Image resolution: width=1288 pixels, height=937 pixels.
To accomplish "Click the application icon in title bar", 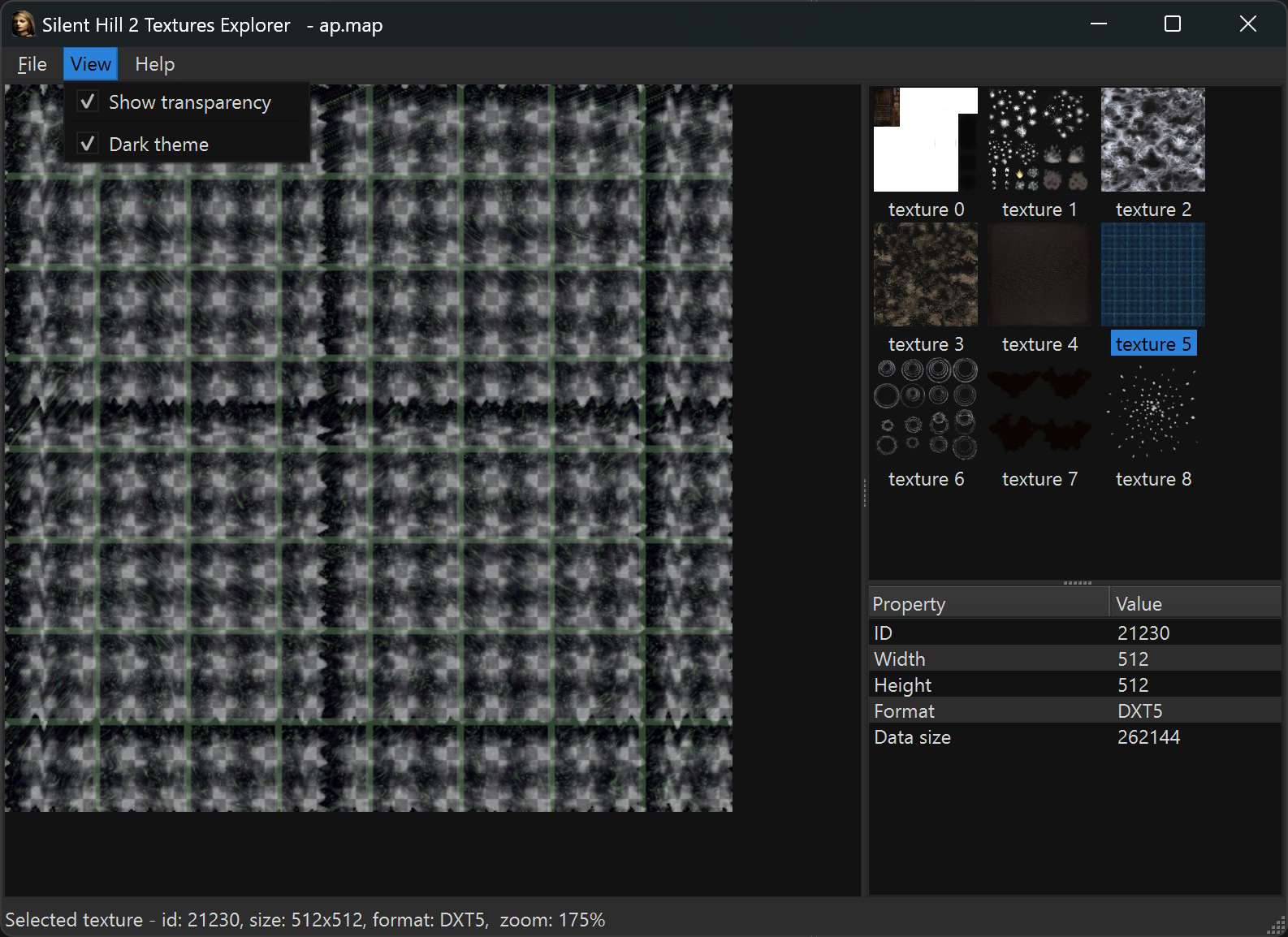I will [x=23, y=24].
